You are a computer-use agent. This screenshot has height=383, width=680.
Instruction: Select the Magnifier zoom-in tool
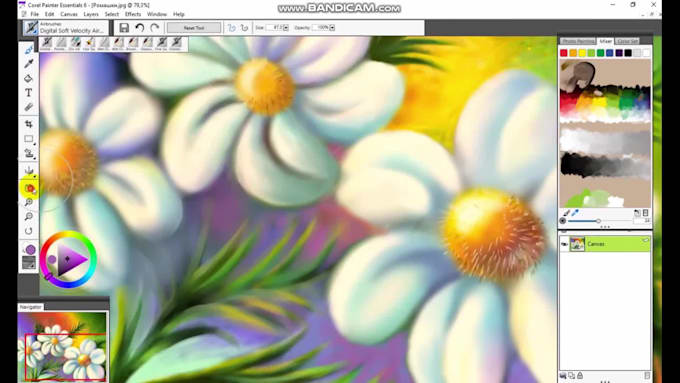point(29,202)
